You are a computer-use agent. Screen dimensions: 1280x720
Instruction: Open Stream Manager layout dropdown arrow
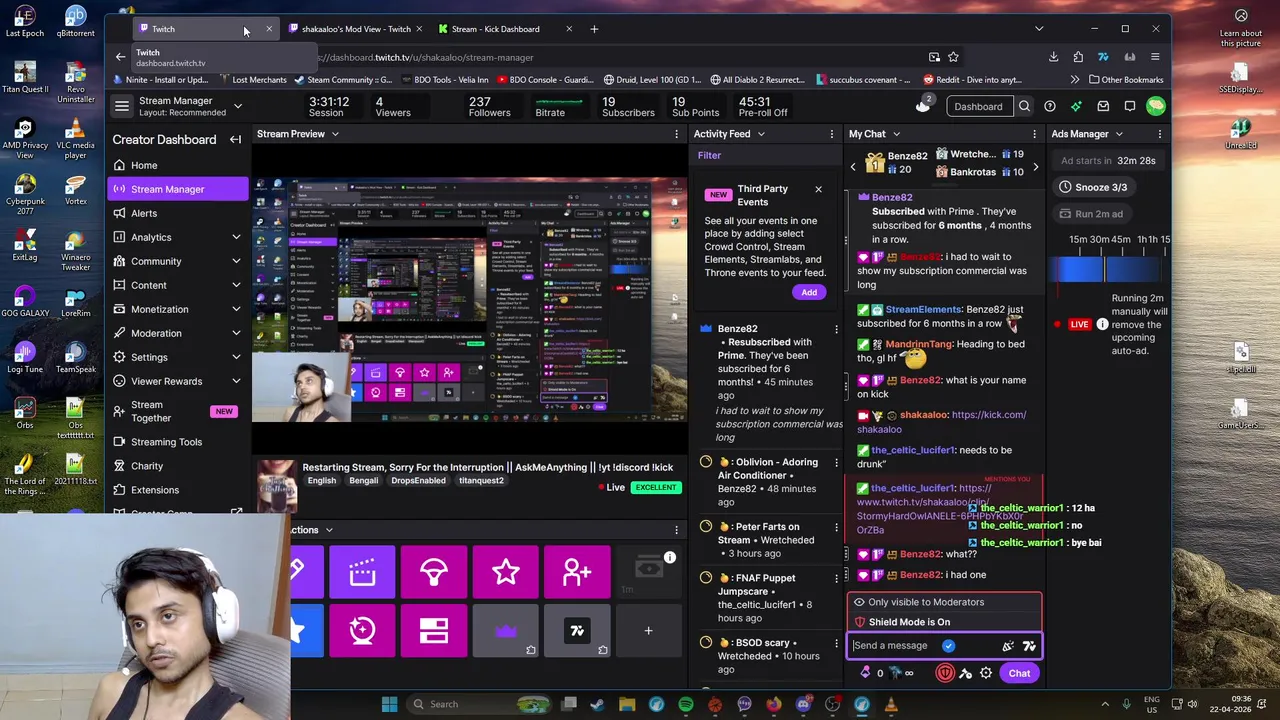[x=238, y=106]
